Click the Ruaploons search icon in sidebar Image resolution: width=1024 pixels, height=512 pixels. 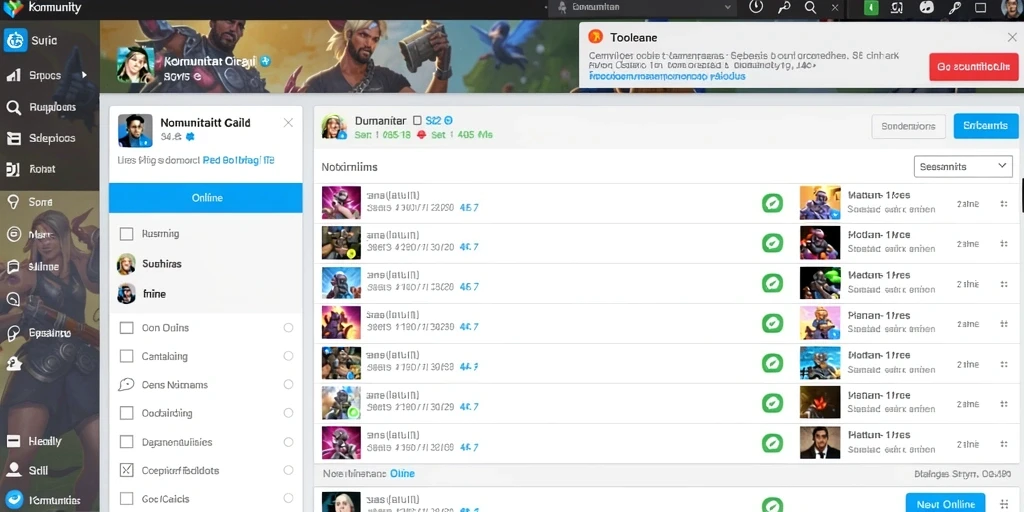point(14,107)
